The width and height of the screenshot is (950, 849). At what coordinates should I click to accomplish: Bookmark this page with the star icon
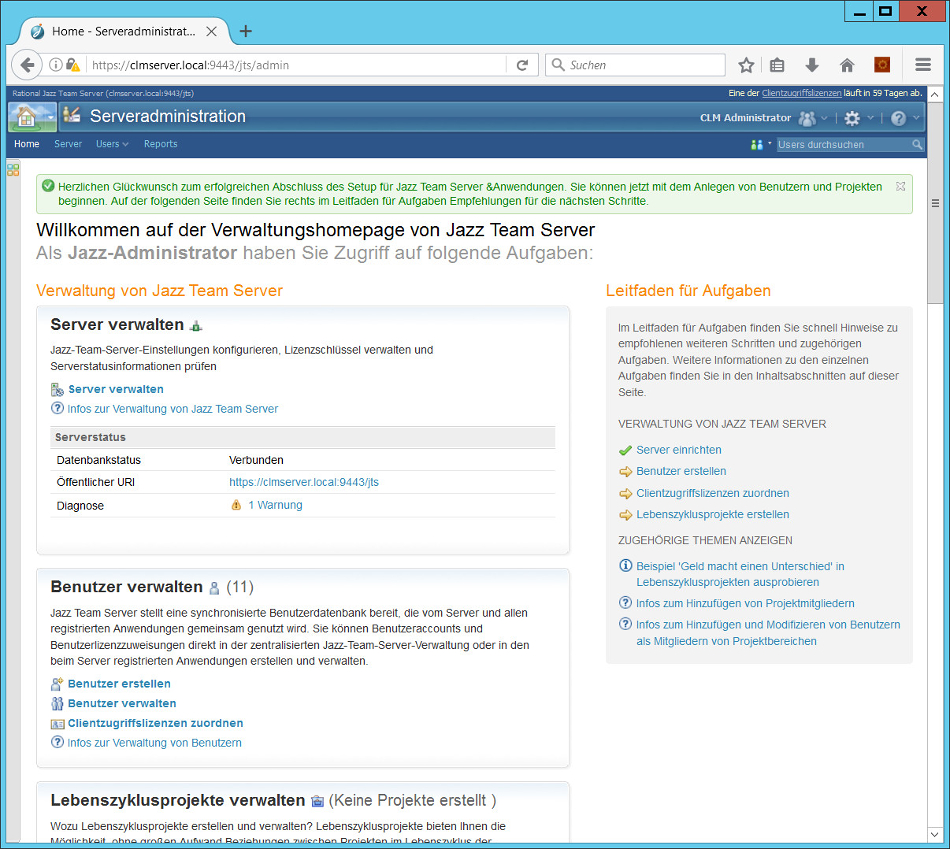746,65
